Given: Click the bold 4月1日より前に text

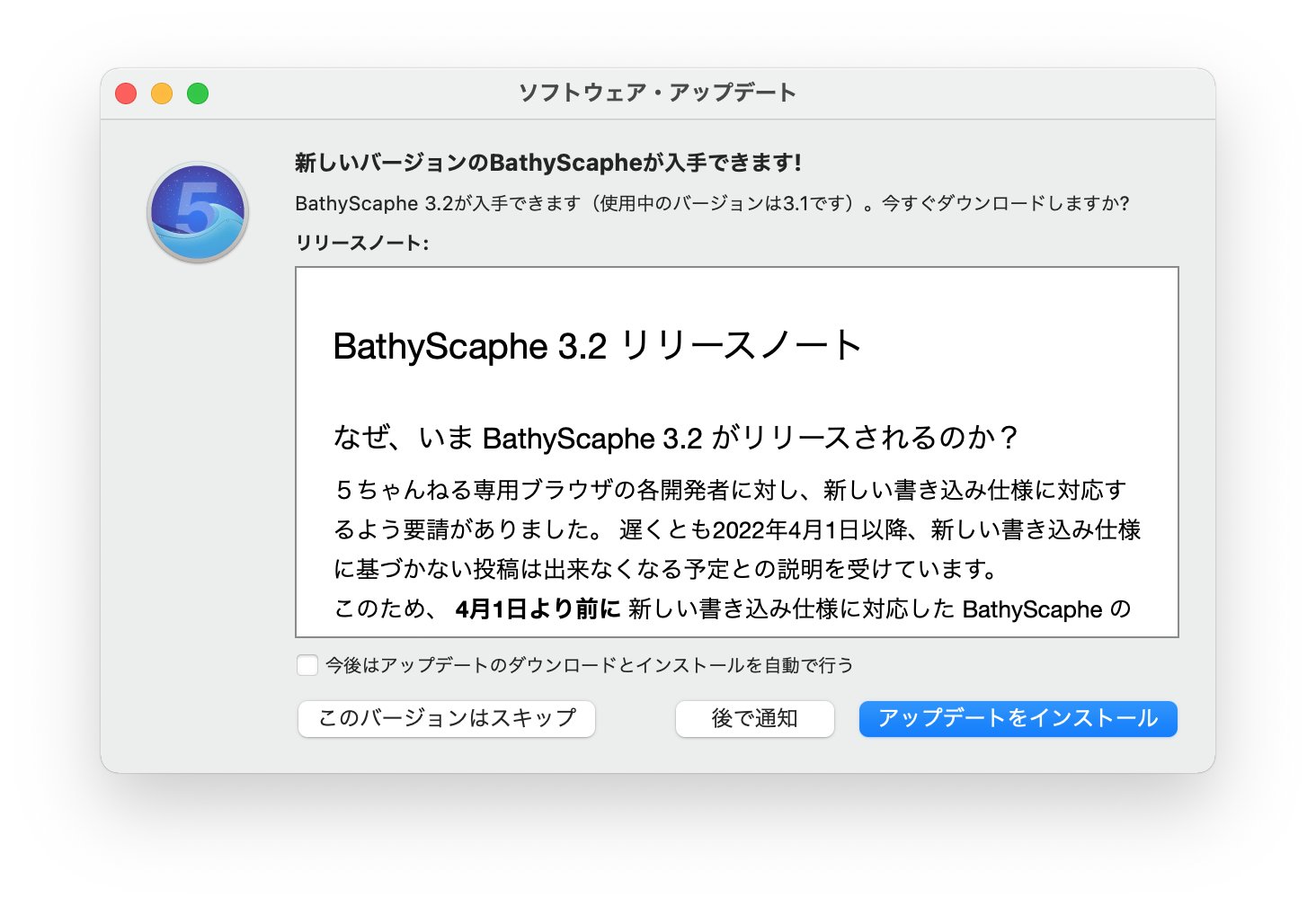Looking at the screenshot, I should click(538, 609).
